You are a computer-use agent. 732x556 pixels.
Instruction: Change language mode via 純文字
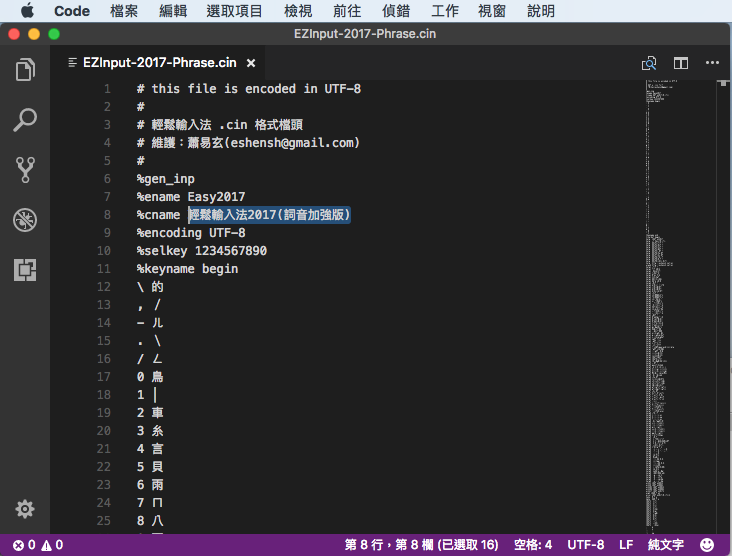tap(666, 545)
